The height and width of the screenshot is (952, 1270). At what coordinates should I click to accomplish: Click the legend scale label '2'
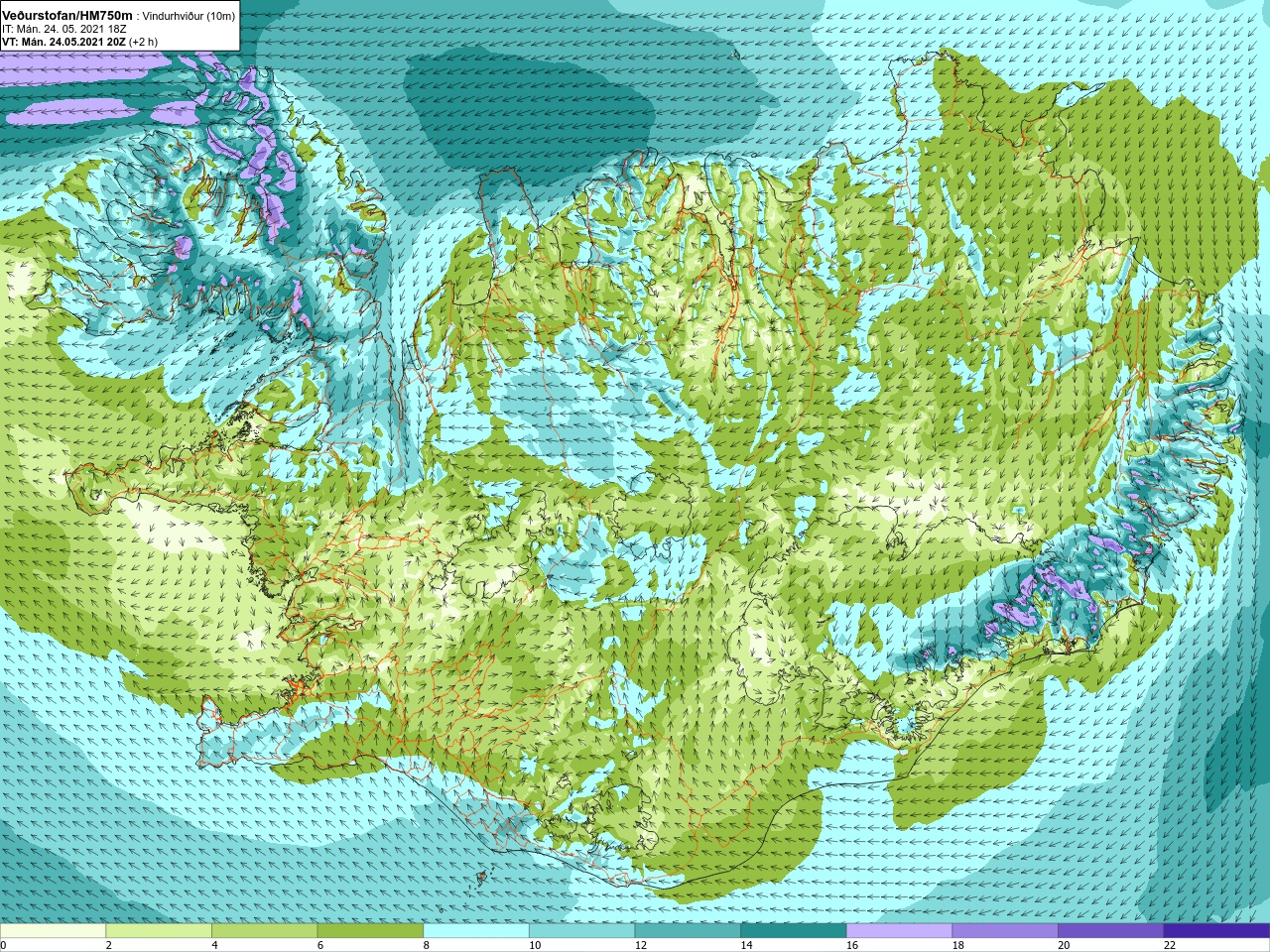pyautogui.click(x=108, y=945)
